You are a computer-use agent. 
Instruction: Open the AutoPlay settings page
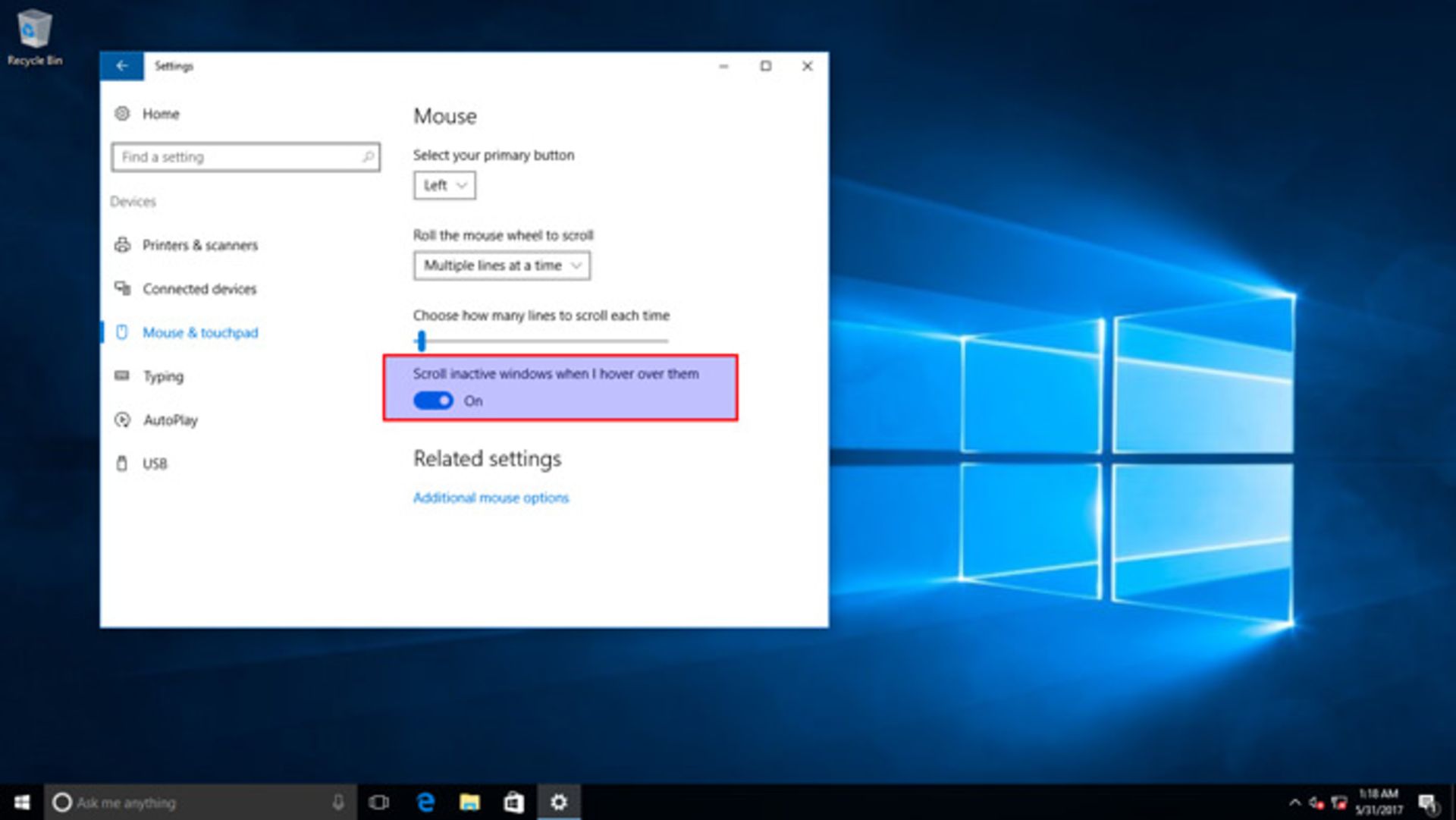171,420
